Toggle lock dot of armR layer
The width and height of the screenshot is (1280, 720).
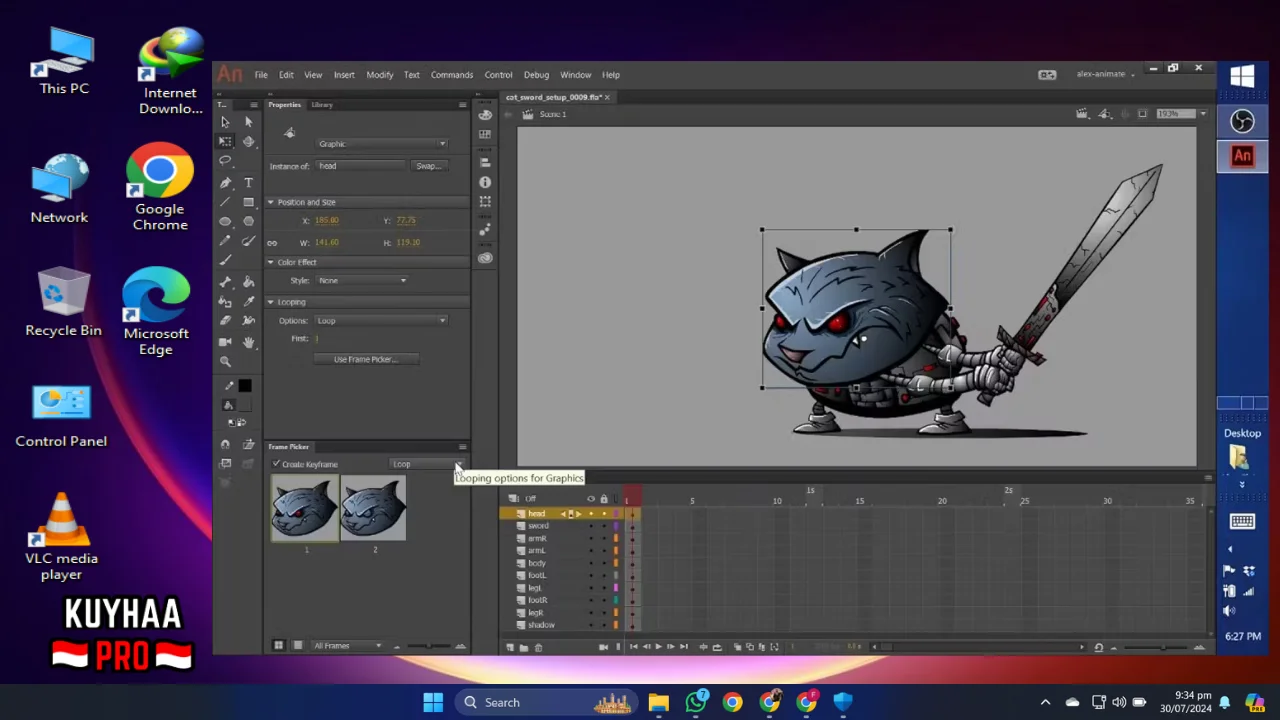pyautogui.click(x=604, y=538)
